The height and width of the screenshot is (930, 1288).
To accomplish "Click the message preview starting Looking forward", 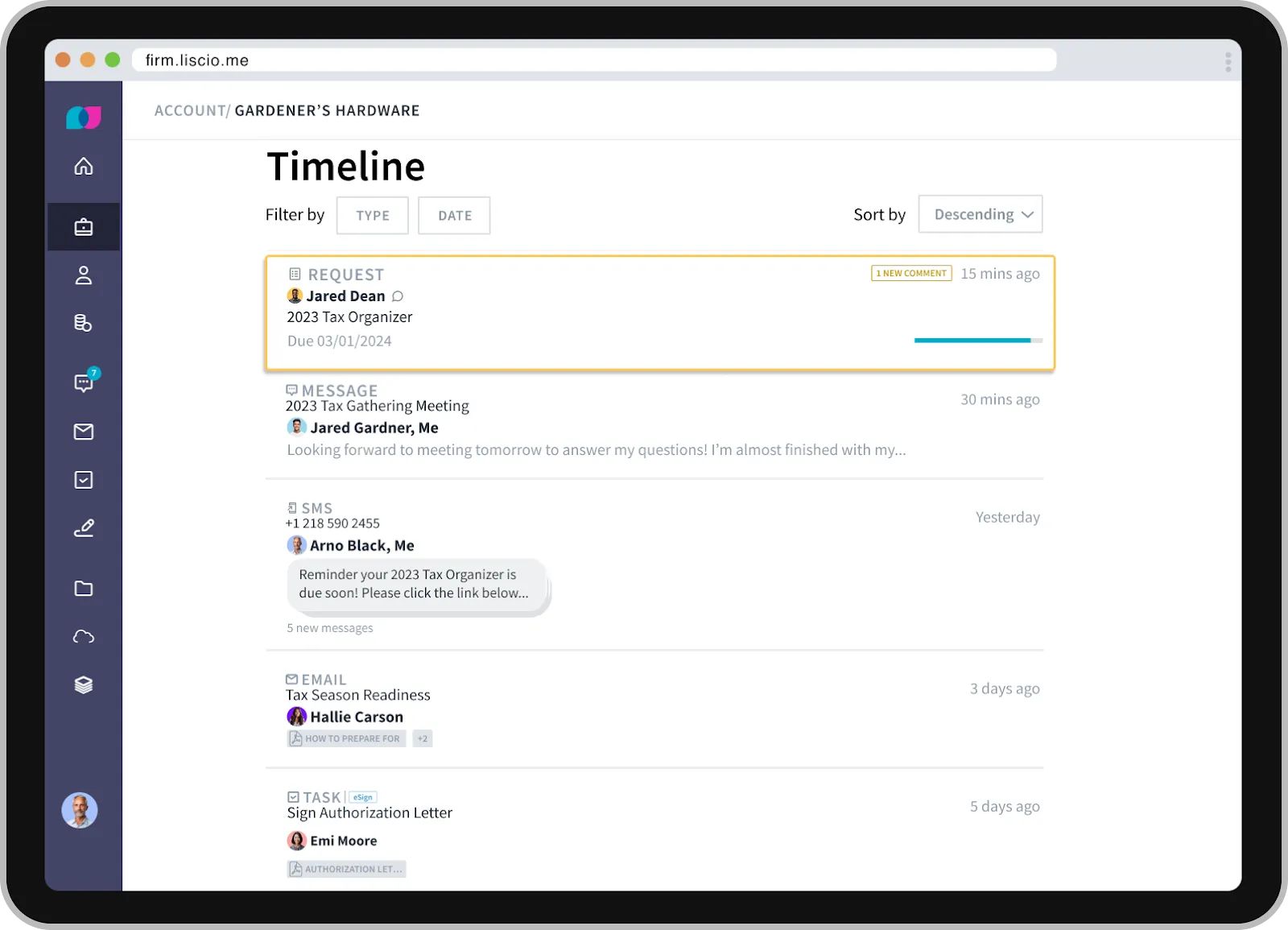I will pos(597,450).
